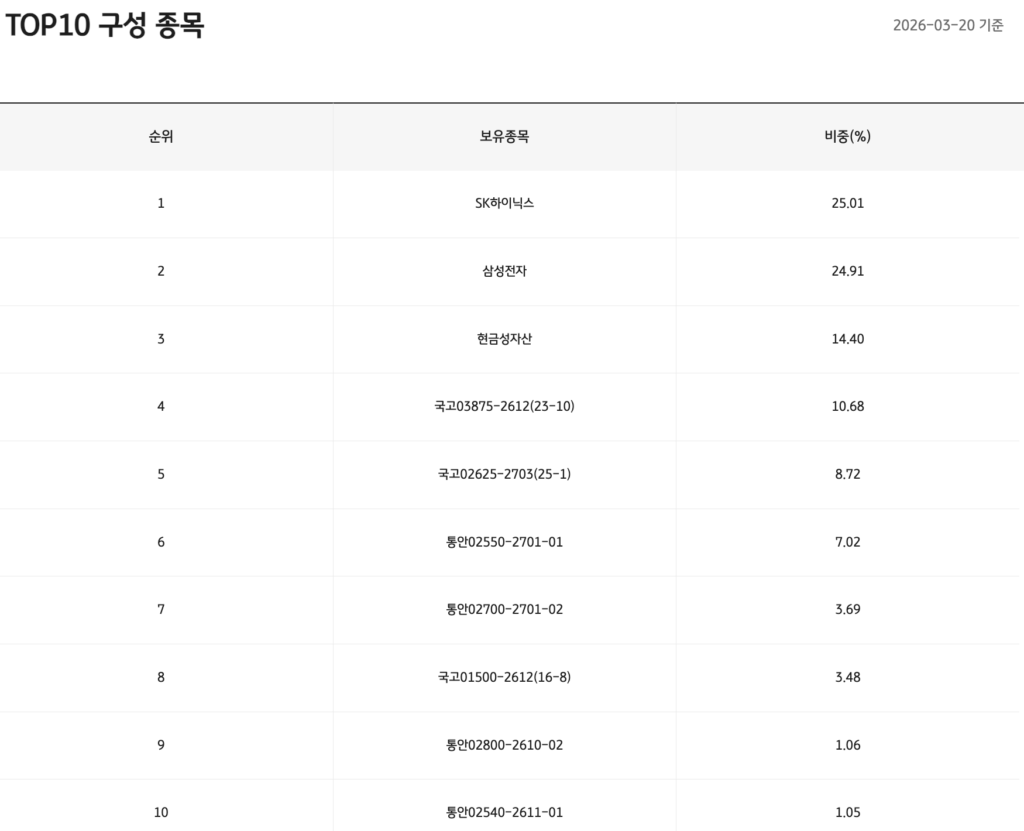Click the 24.91 weight value

tap(847, 271)
